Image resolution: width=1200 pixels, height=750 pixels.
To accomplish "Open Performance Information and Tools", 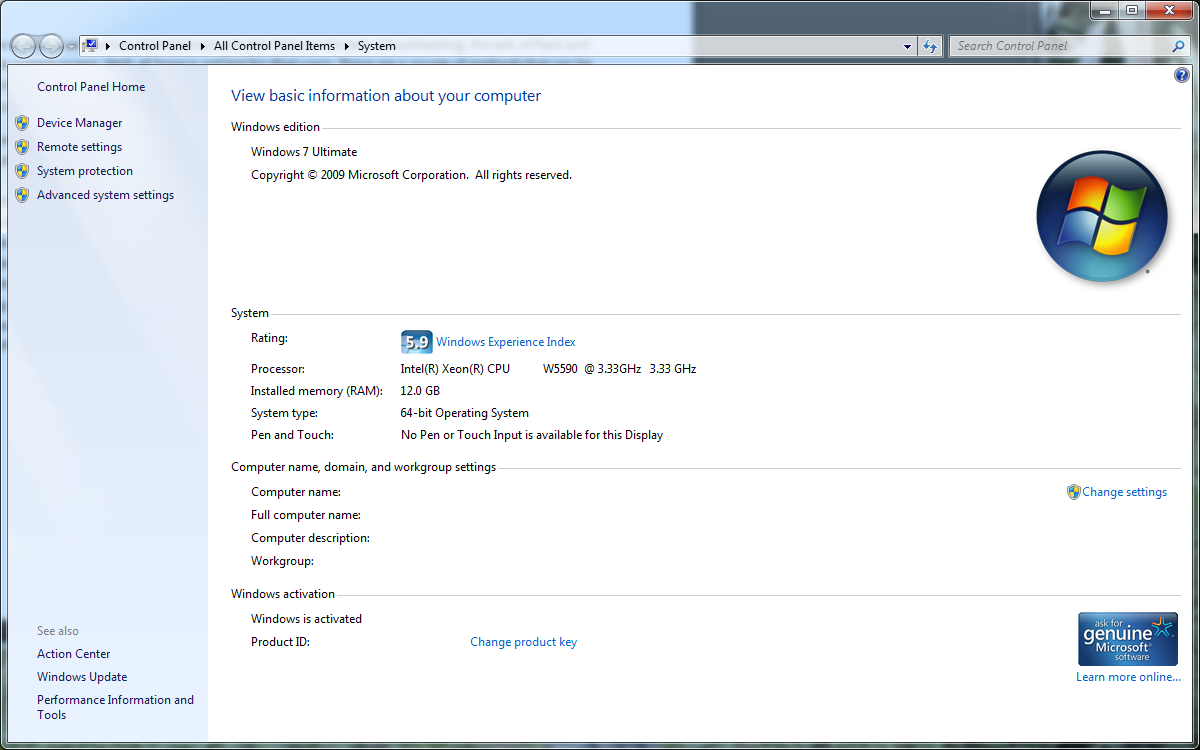I will [115, 707].
